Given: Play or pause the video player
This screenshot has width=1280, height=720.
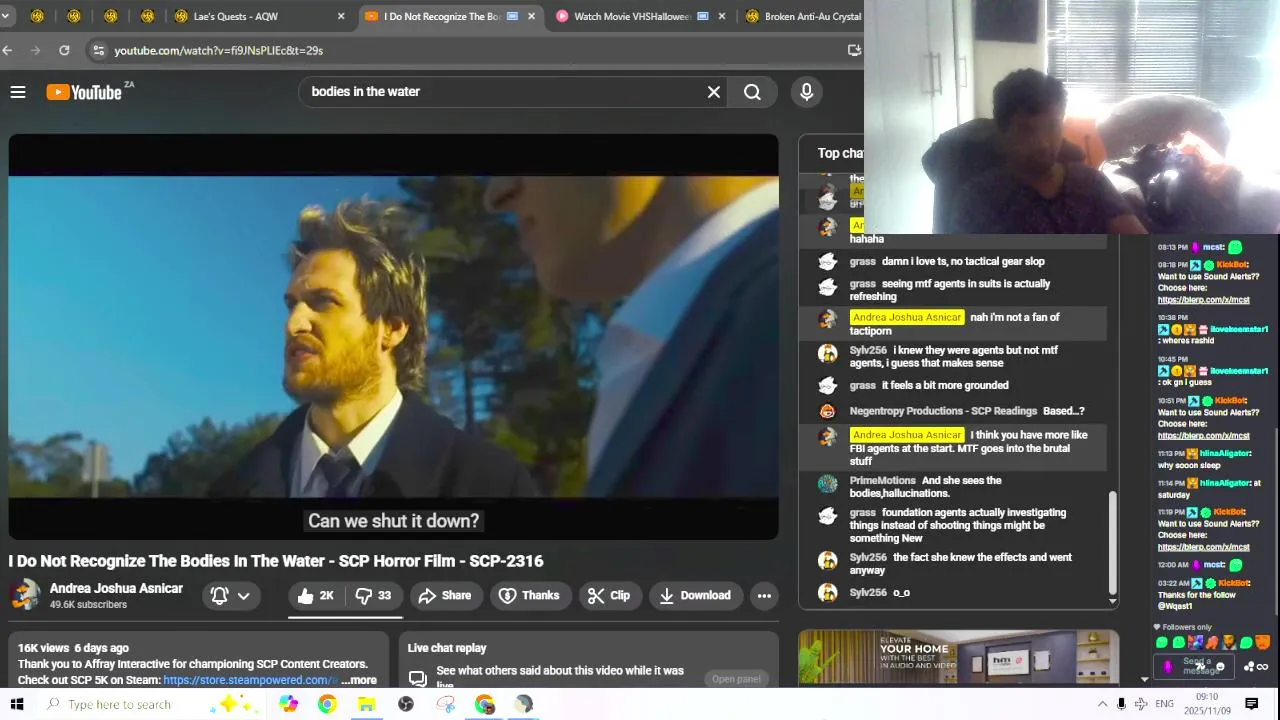Looking at the screenshot, I should (393, 337).
